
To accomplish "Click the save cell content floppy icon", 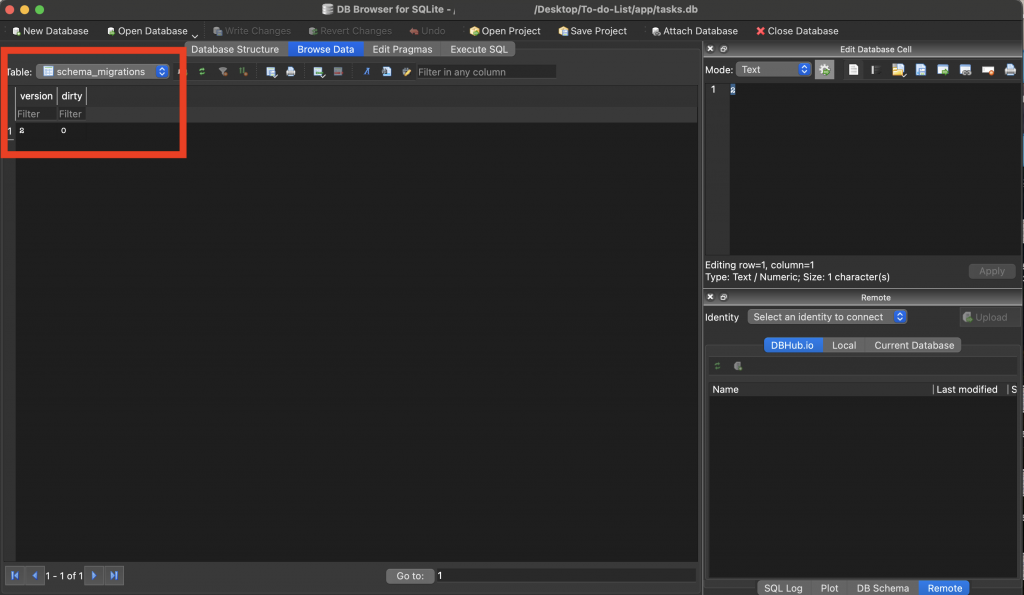I will (x=920, y=69).
